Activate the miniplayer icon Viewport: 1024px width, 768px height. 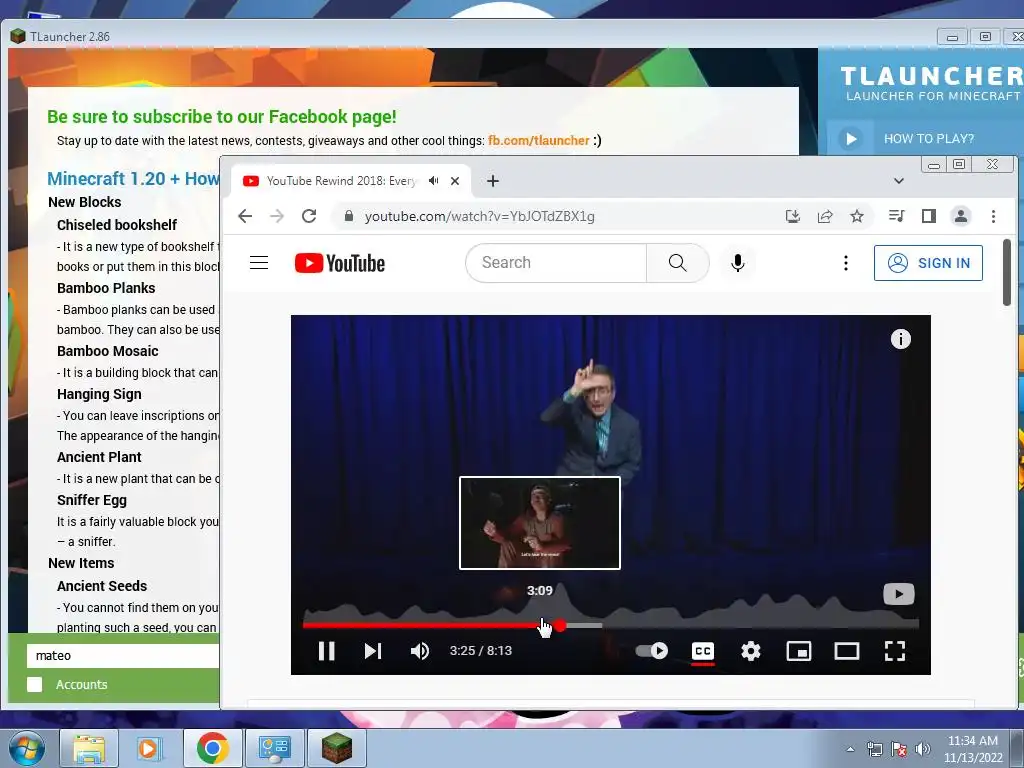[799, 650]
